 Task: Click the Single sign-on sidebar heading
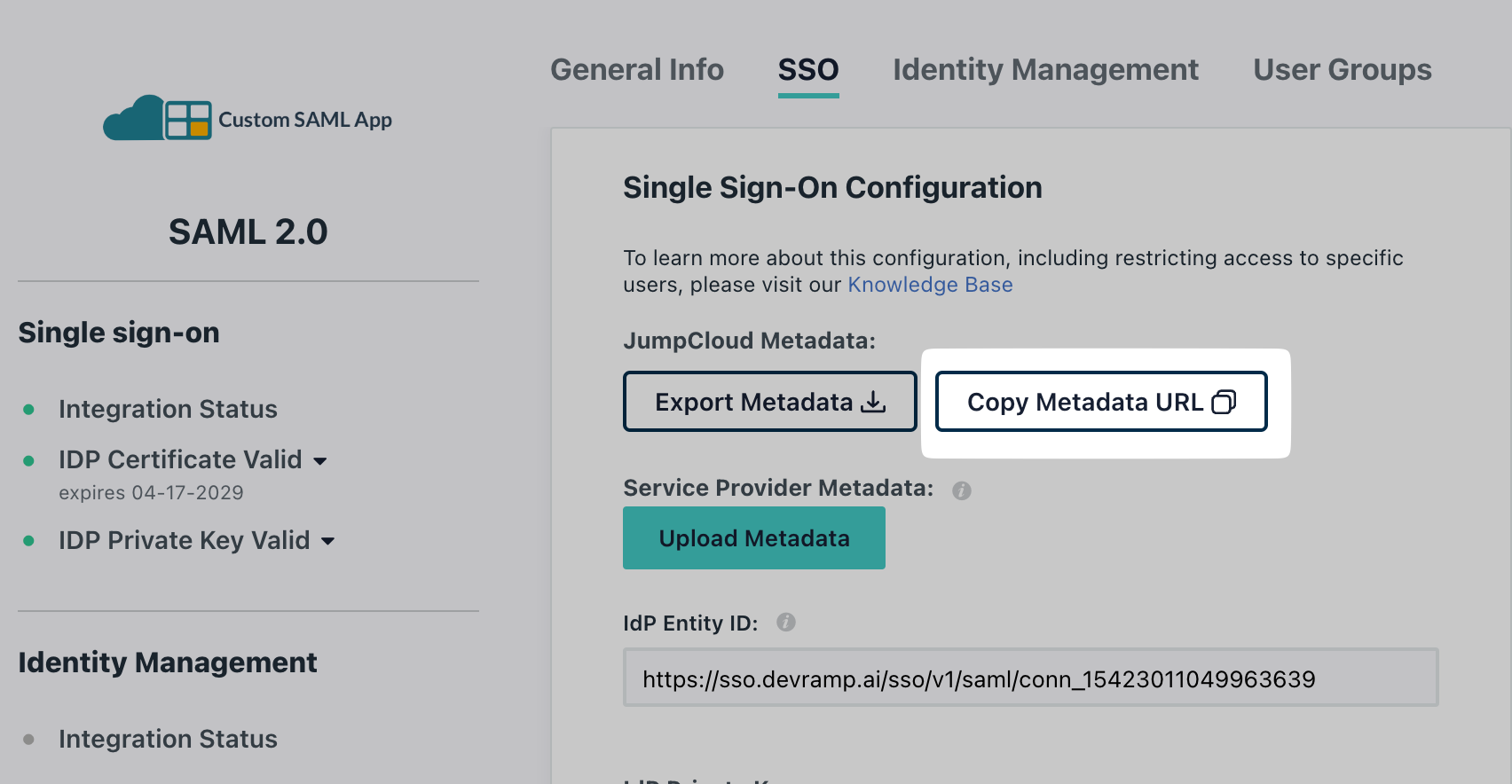pos(119,333)
